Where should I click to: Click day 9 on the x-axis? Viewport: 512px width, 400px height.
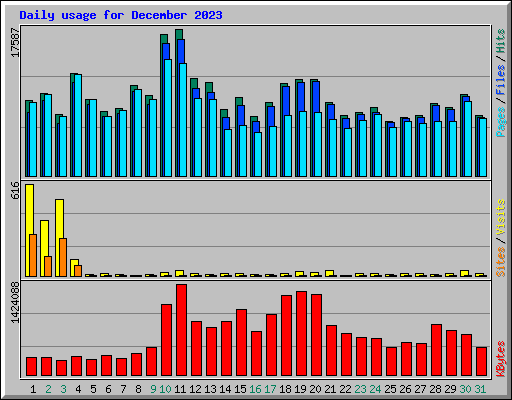click(x=153, y=389)
